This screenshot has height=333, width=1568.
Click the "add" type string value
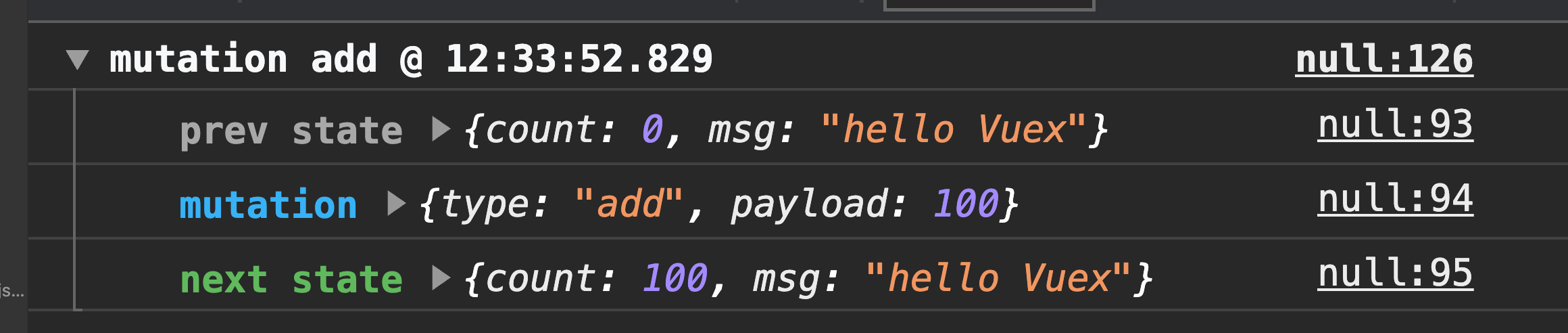click(630, 204)
